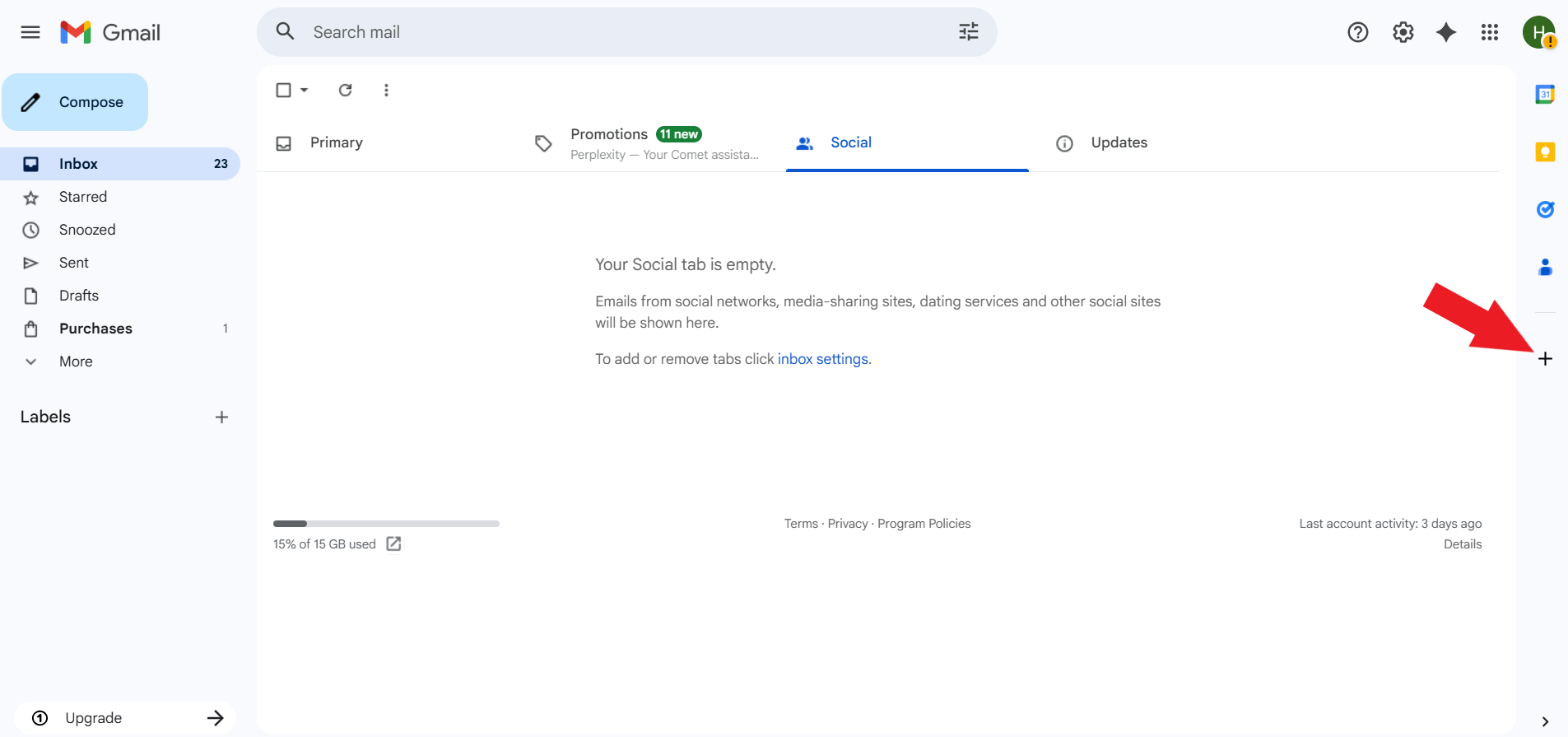This screenshot has height=737, width=1568.
Task: Open the select dropdown arrow
Action: point(304,90)
